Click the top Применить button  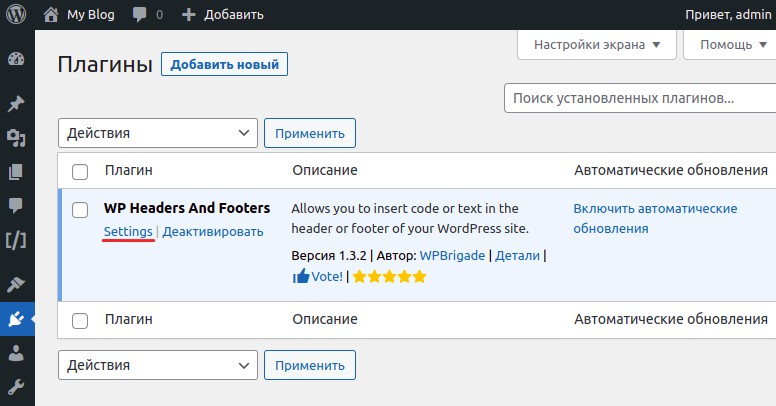(310, 133)
